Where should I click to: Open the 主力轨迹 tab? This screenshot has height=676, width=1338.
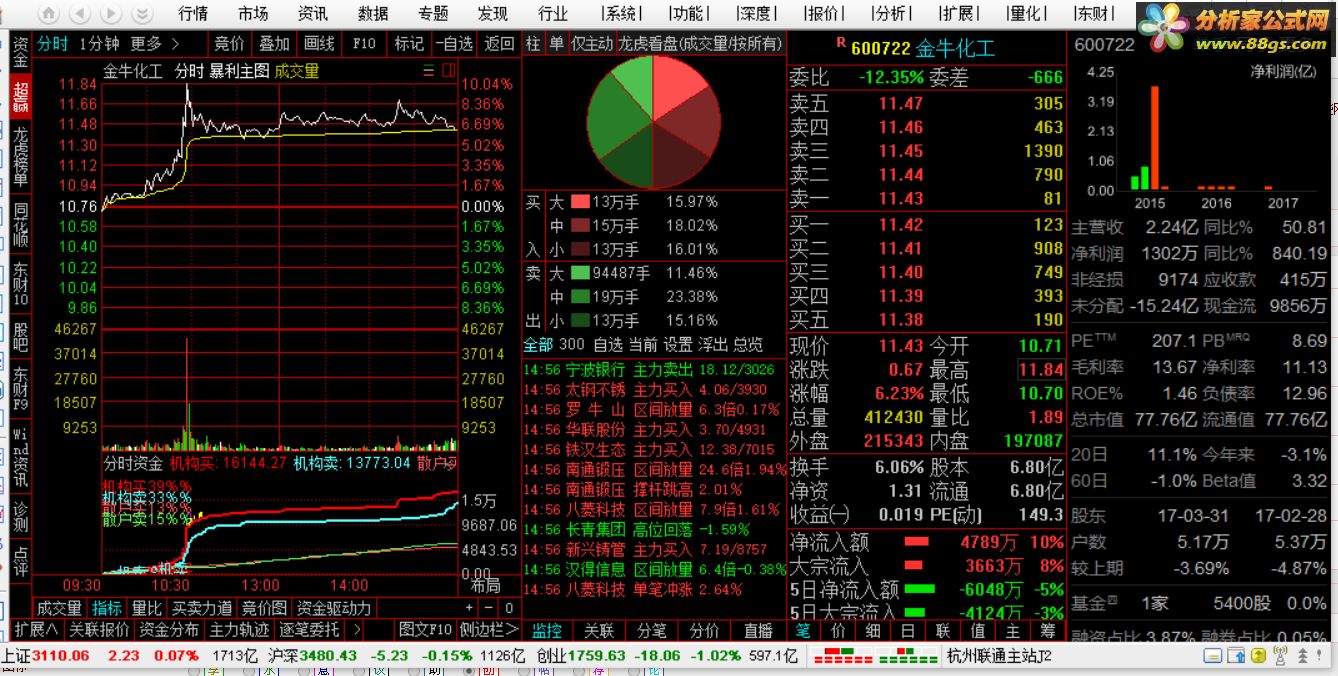point(239,629)
